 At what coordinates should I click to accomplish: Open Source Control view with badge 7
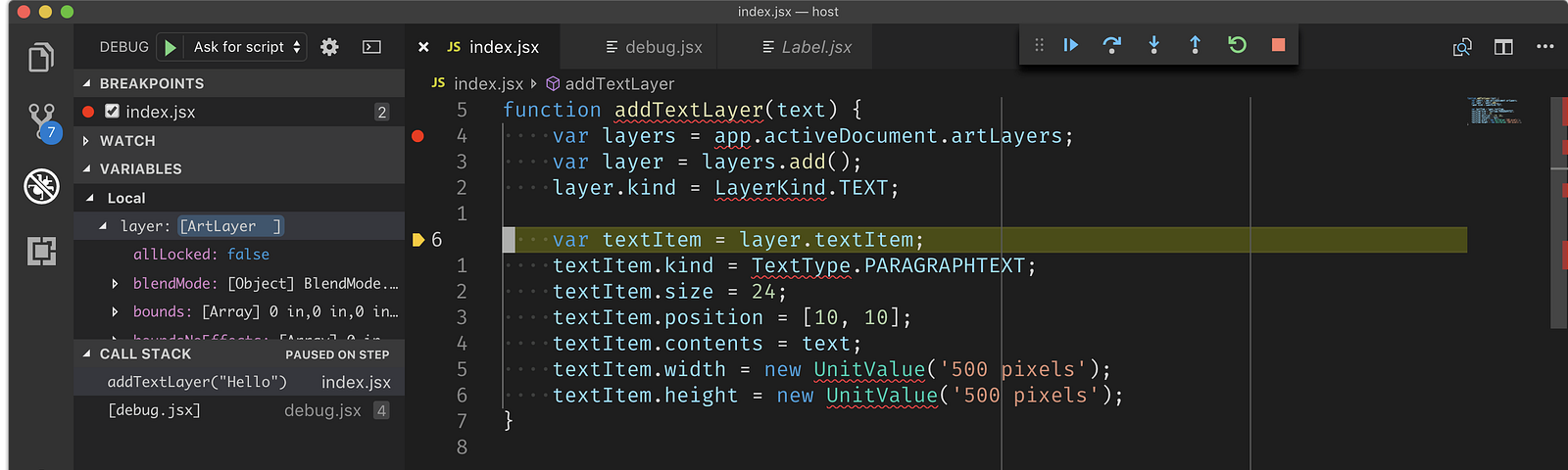coord(42,122)
